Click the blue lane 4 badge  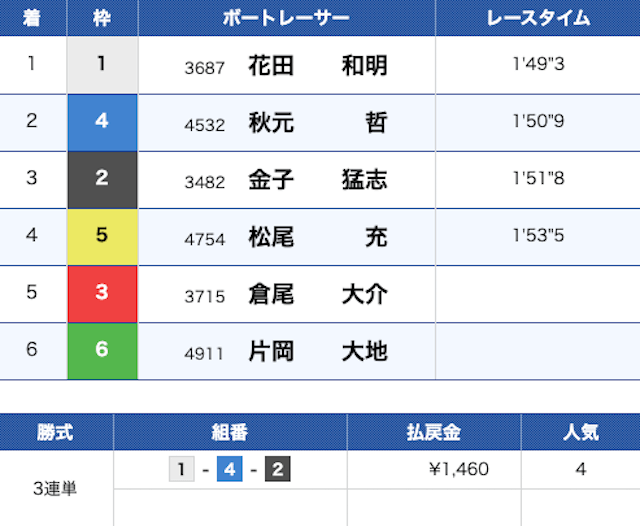coord(102,122)
